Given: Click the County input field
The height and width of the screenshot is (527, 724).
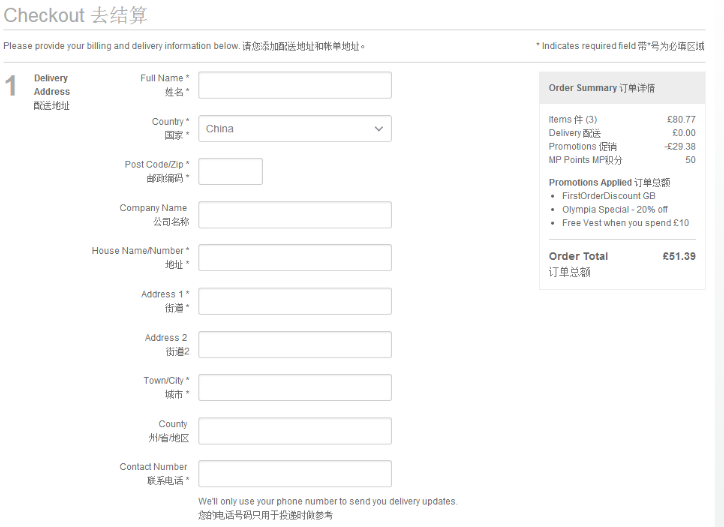Looking at the screenshot, I should tap(295, 431).
